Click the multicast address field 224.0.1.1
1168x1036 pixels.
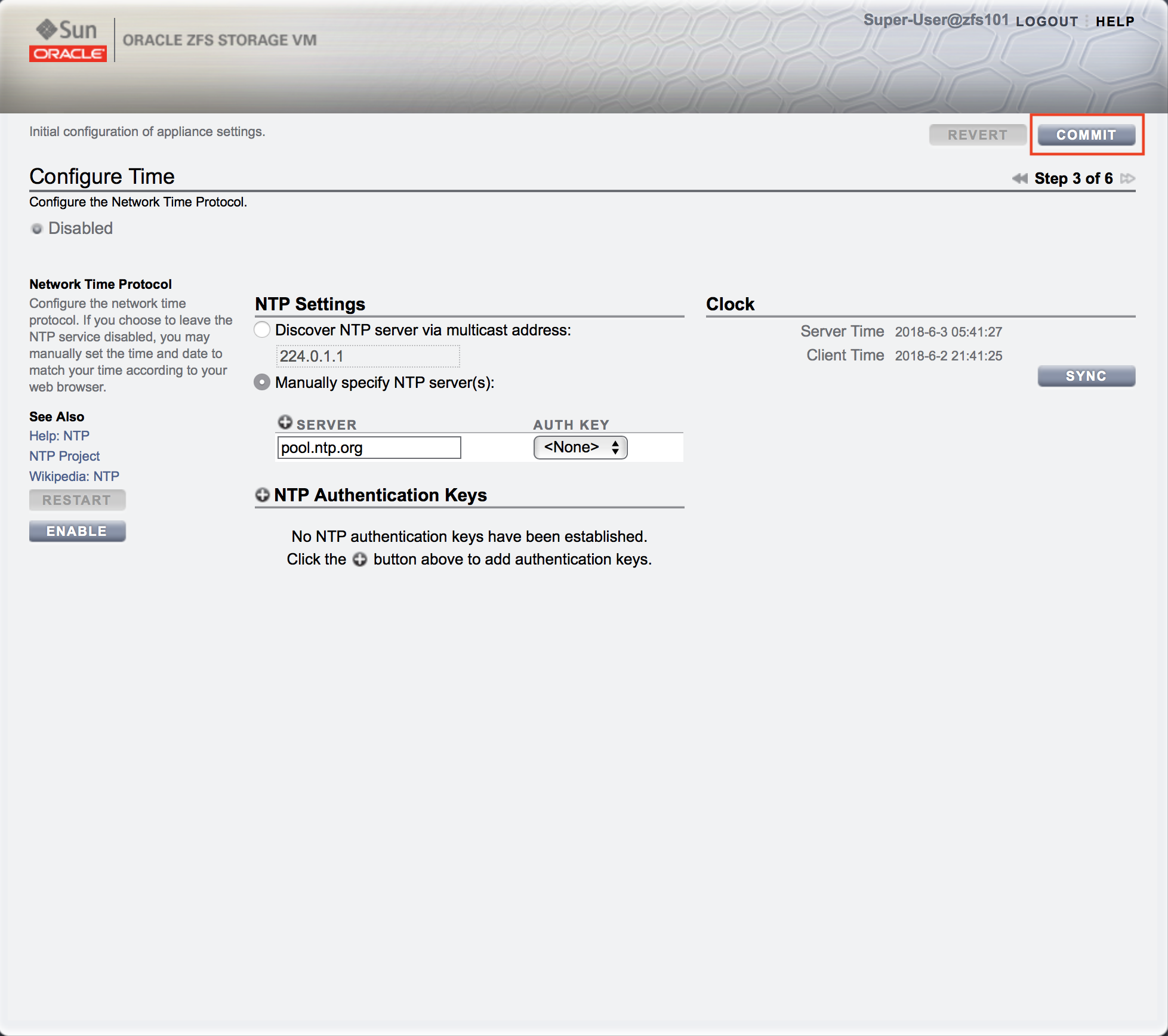(368, 356)
